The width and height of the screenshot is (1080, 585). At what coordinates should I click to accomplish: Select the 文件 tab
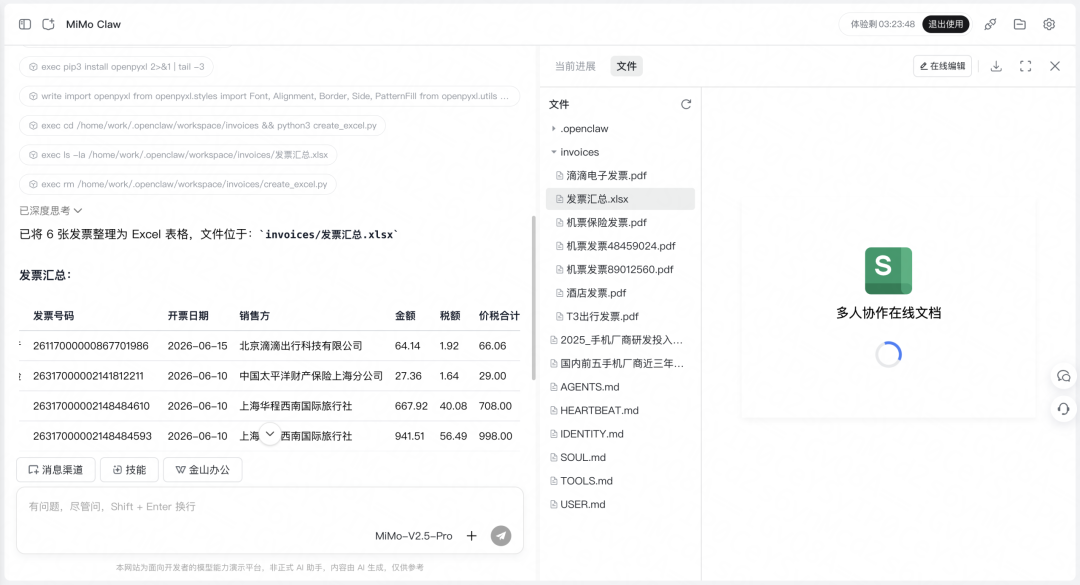(x=626, y=66)
